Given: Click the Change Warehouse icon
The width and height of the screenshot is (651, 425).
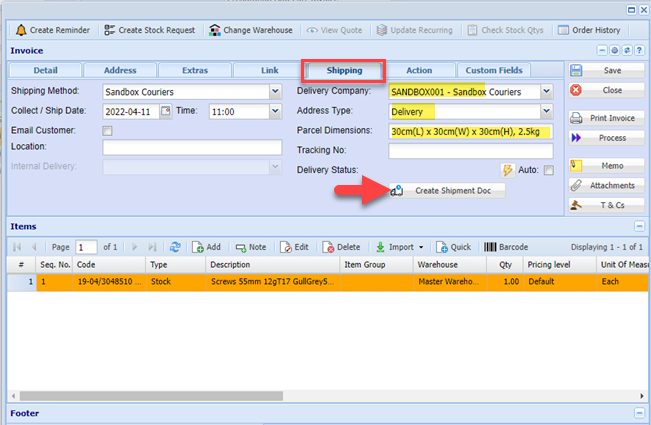Looking at the screenshot, I should (215, 30).
